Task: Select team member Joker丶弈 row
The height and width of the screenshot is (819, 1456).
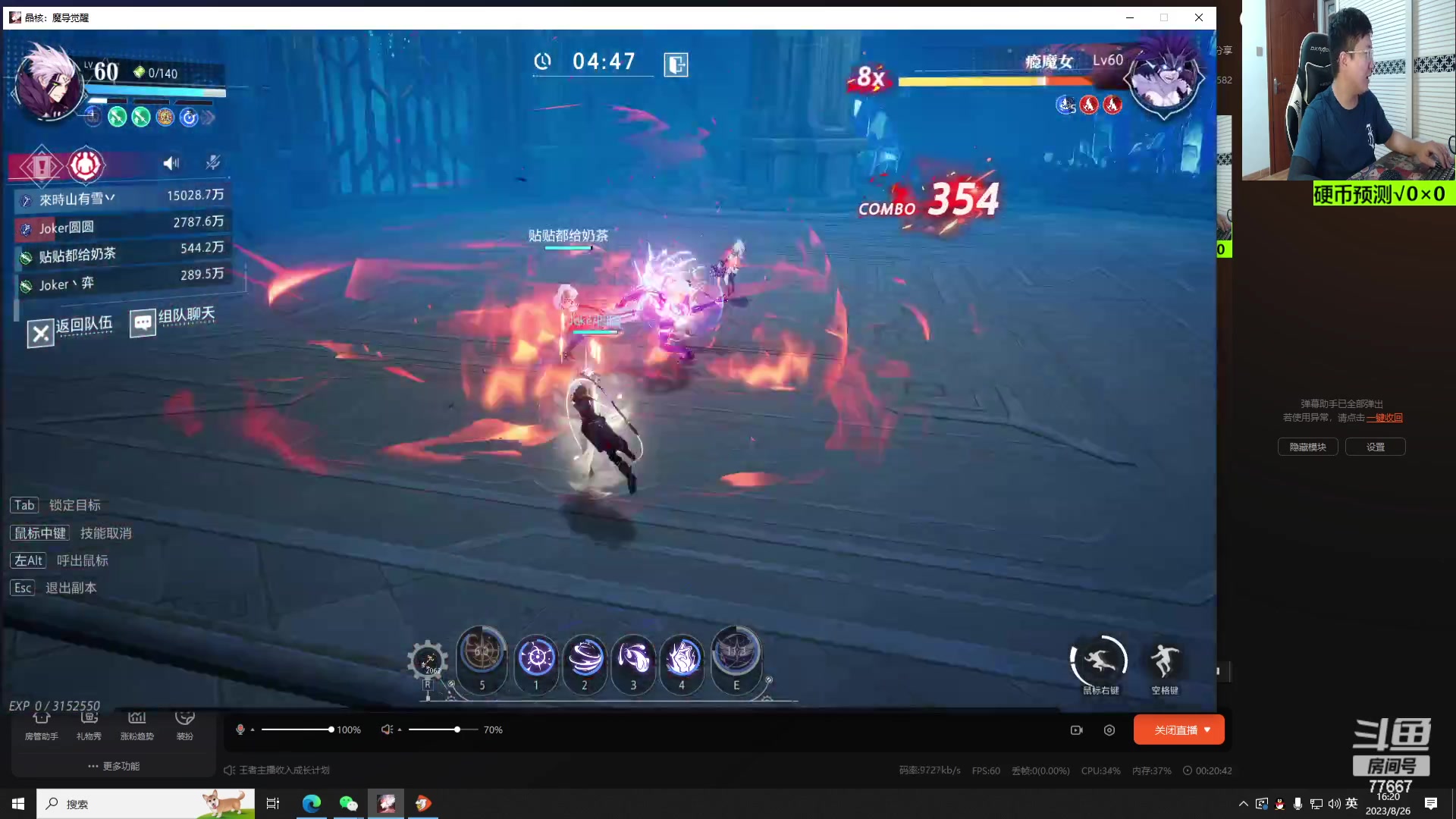Action: click(x=123, y=280)
